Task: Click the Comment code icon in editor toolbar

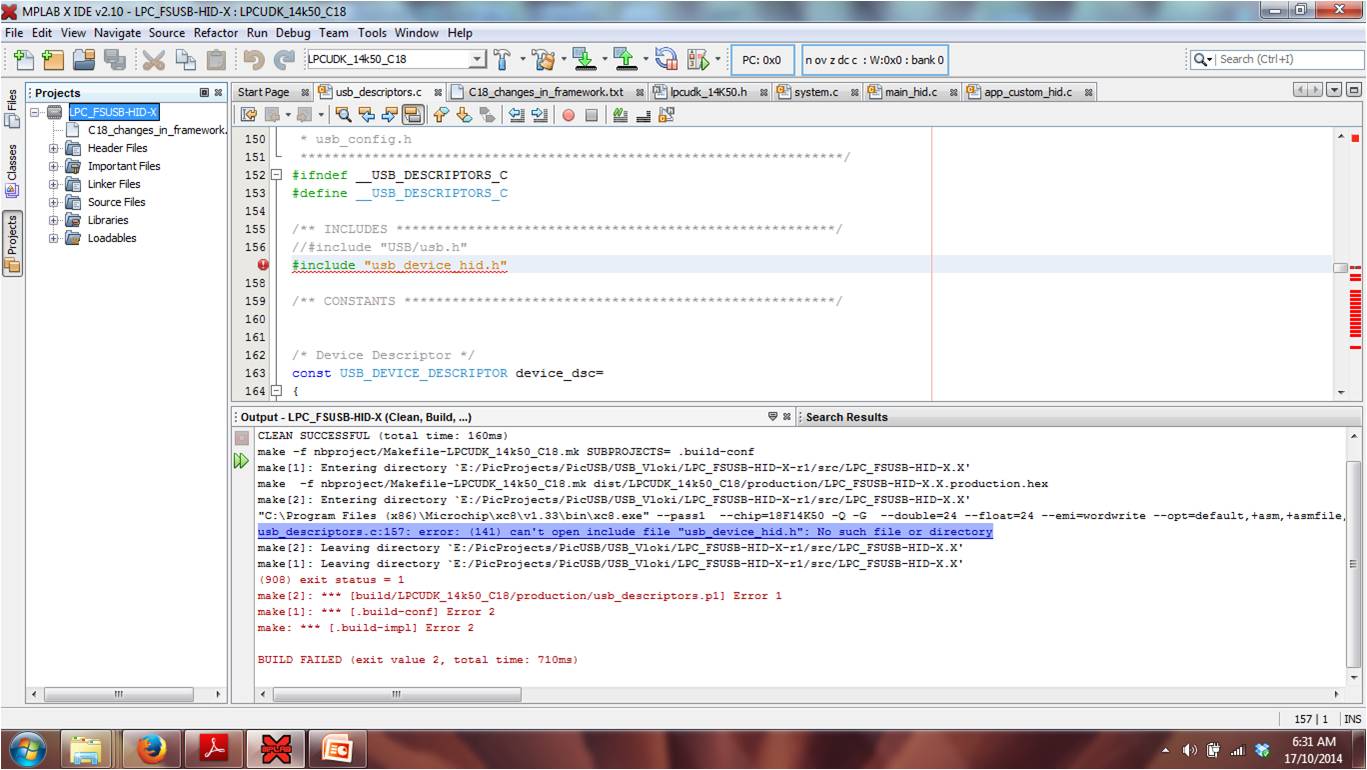Action: tap(620, 115)
